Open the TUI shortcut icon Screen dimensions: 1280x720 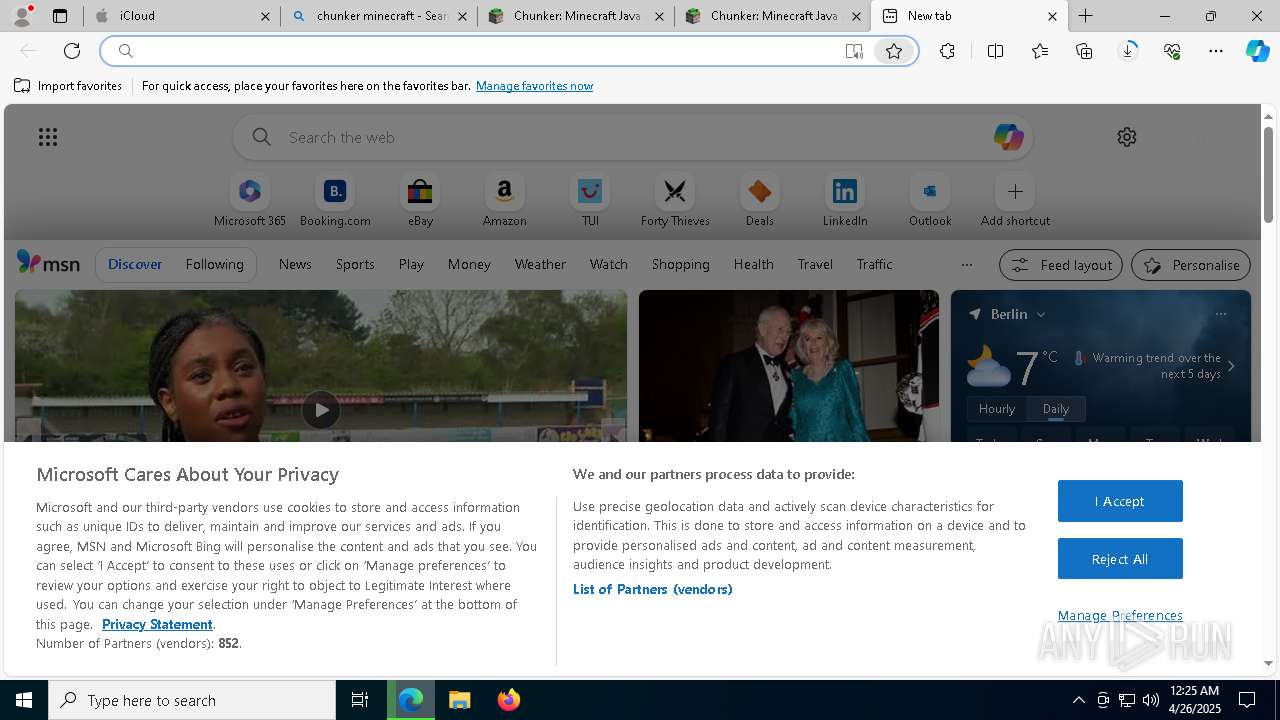590,191
